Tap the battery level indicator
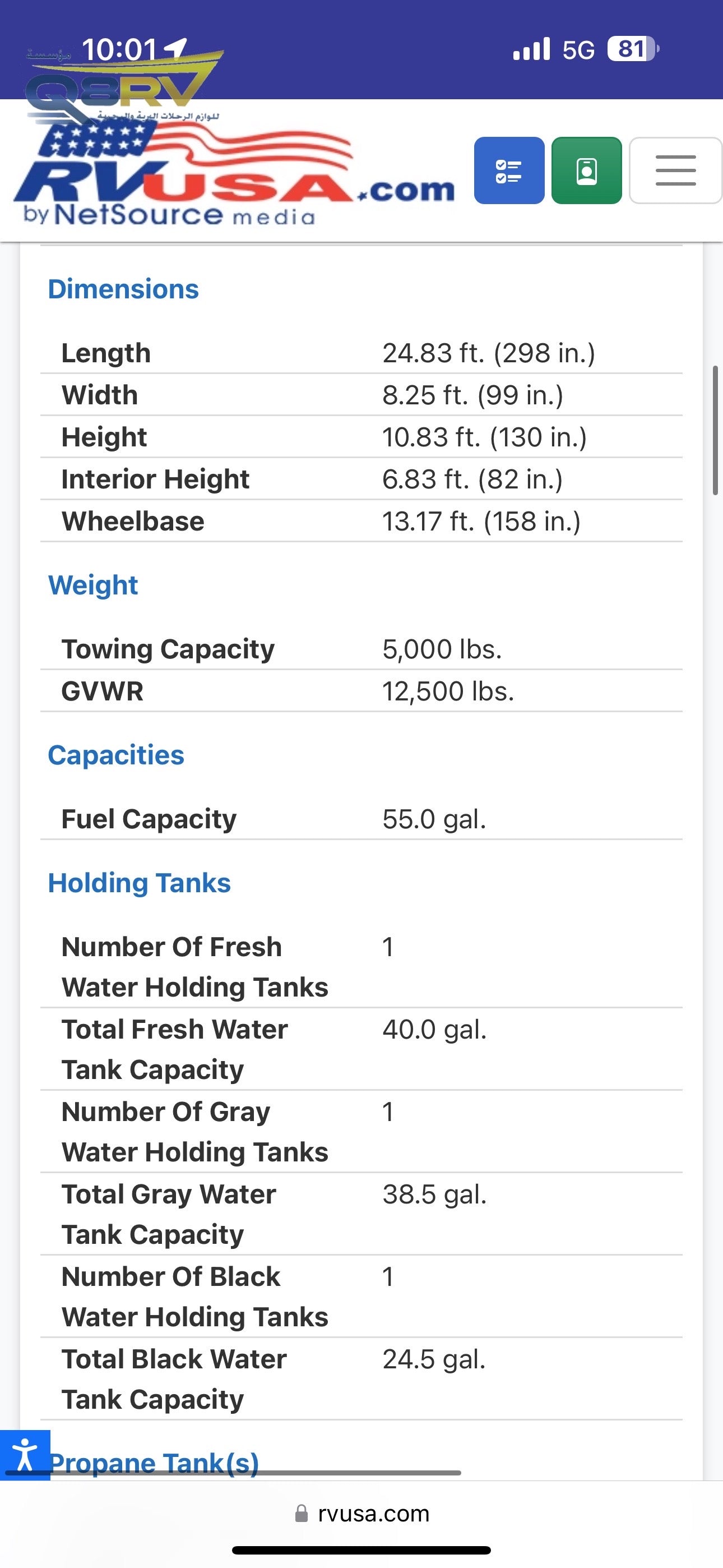723x1568 pixels. click(632, 49)
